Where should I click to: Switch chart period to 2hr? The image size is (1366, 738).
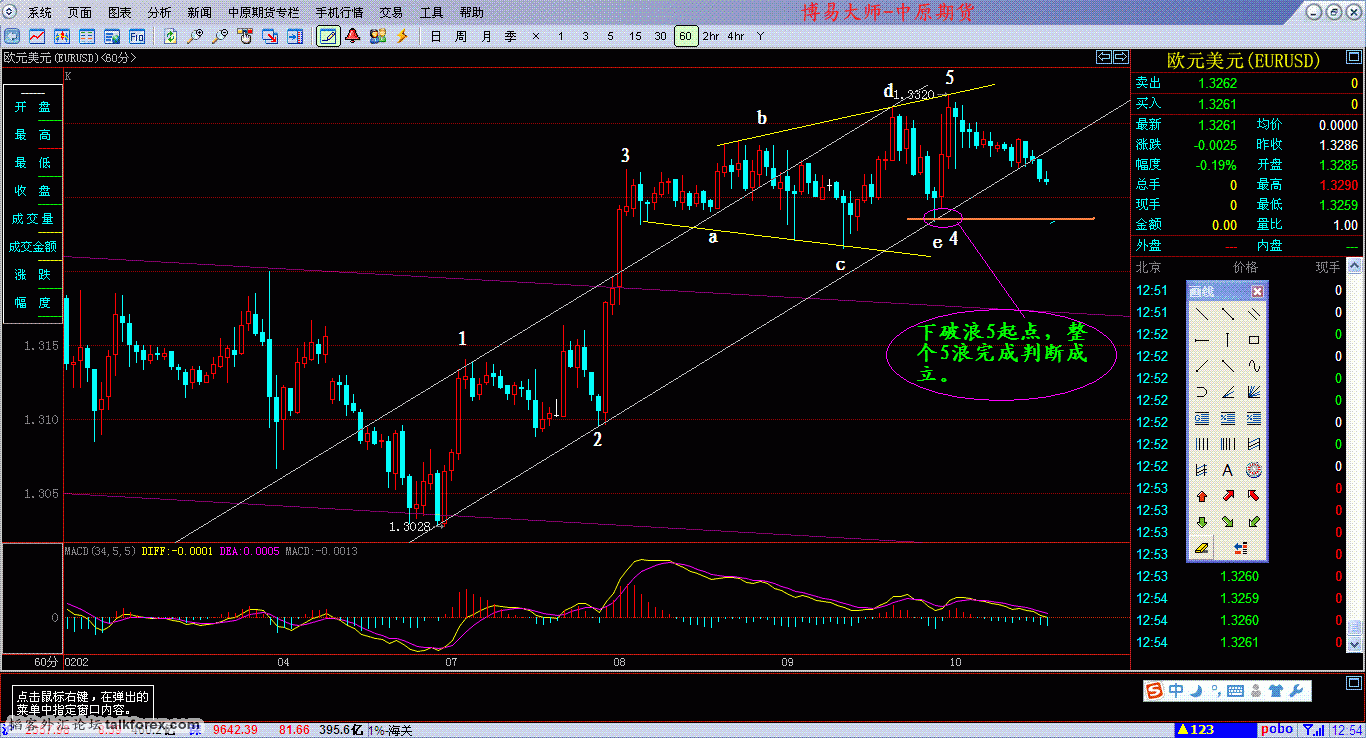coord(710,36)
